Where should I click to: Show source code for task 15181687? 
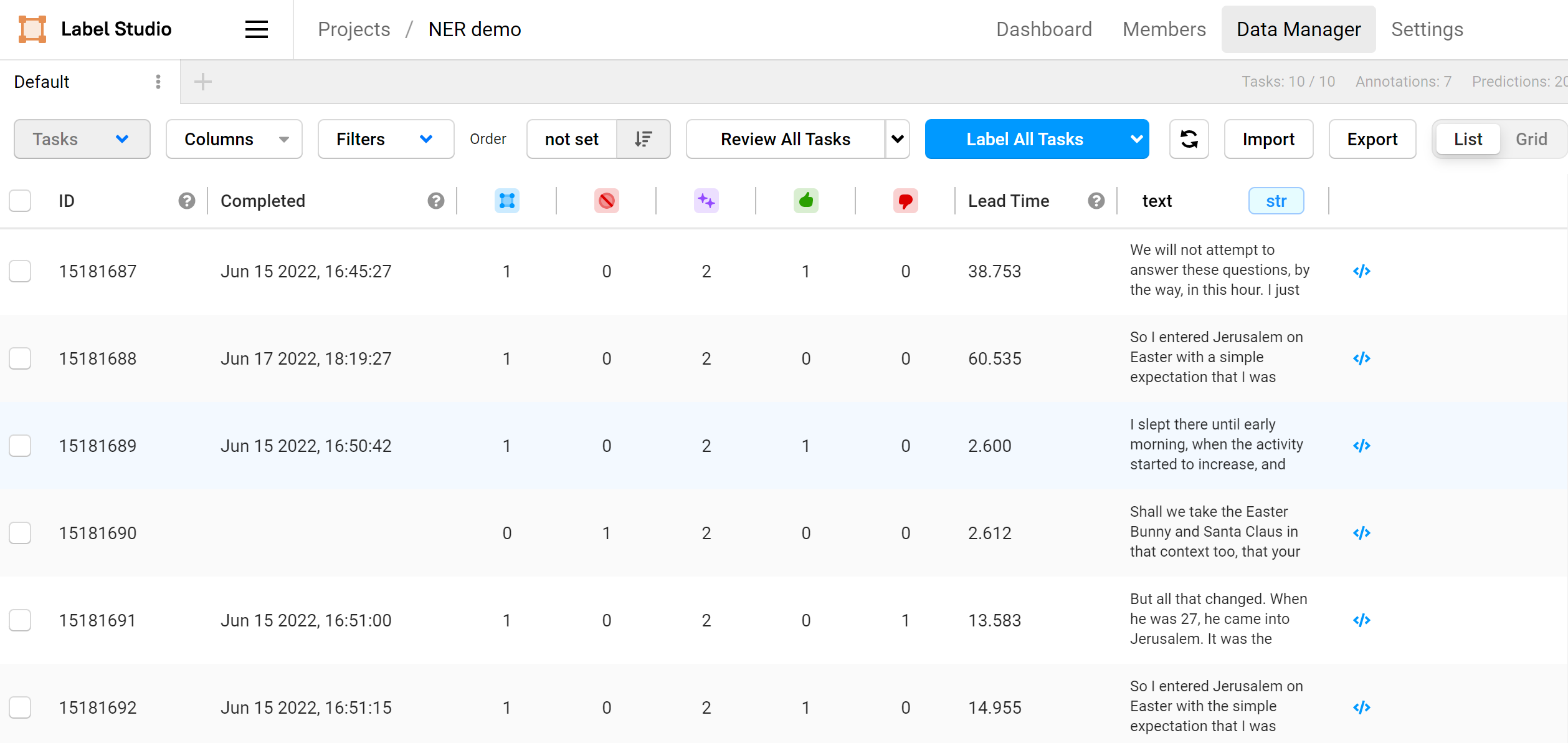(x=1361, y=271)
